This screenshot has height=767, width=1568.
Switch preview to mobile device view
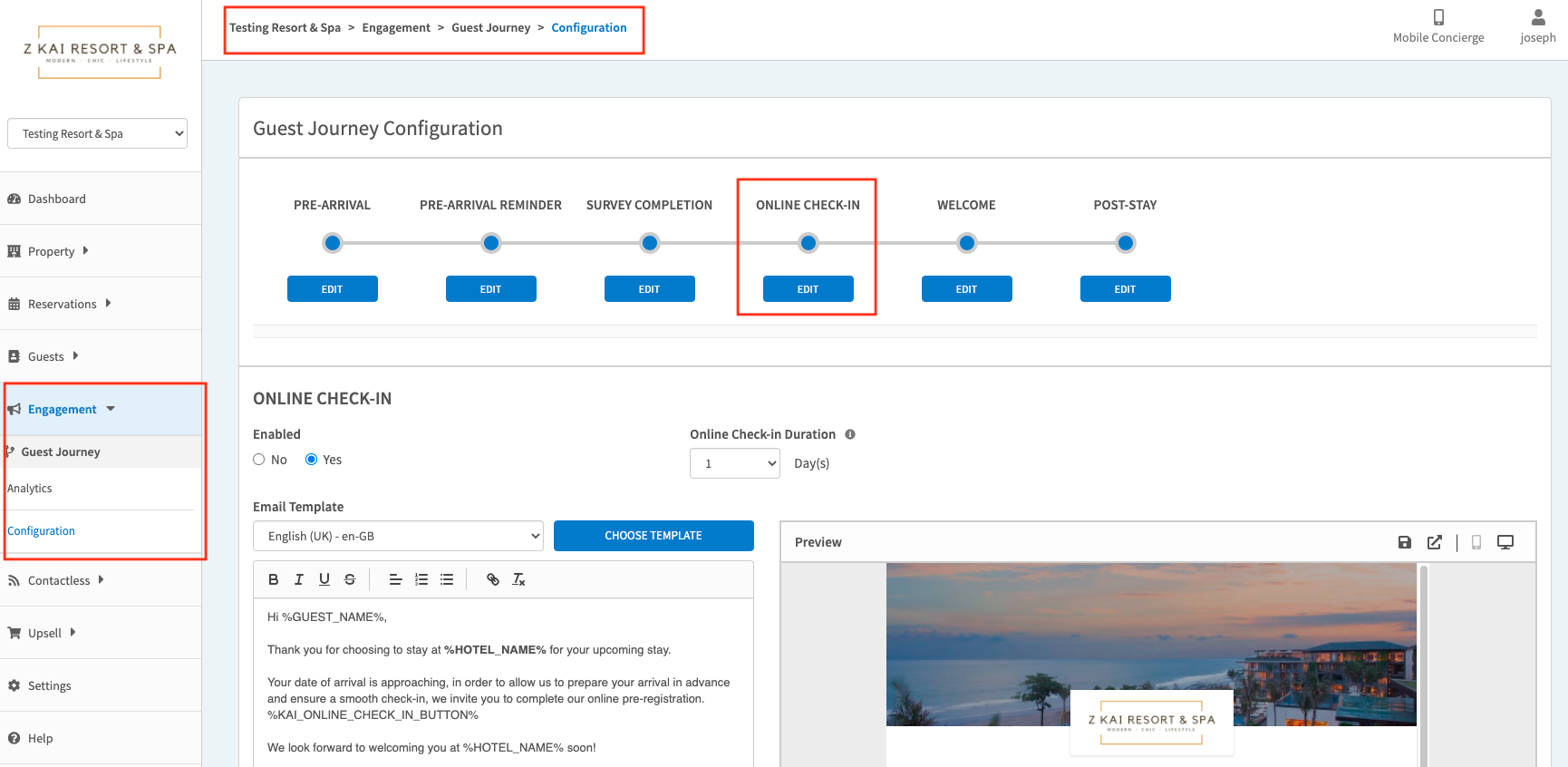tap(1476, 542)
